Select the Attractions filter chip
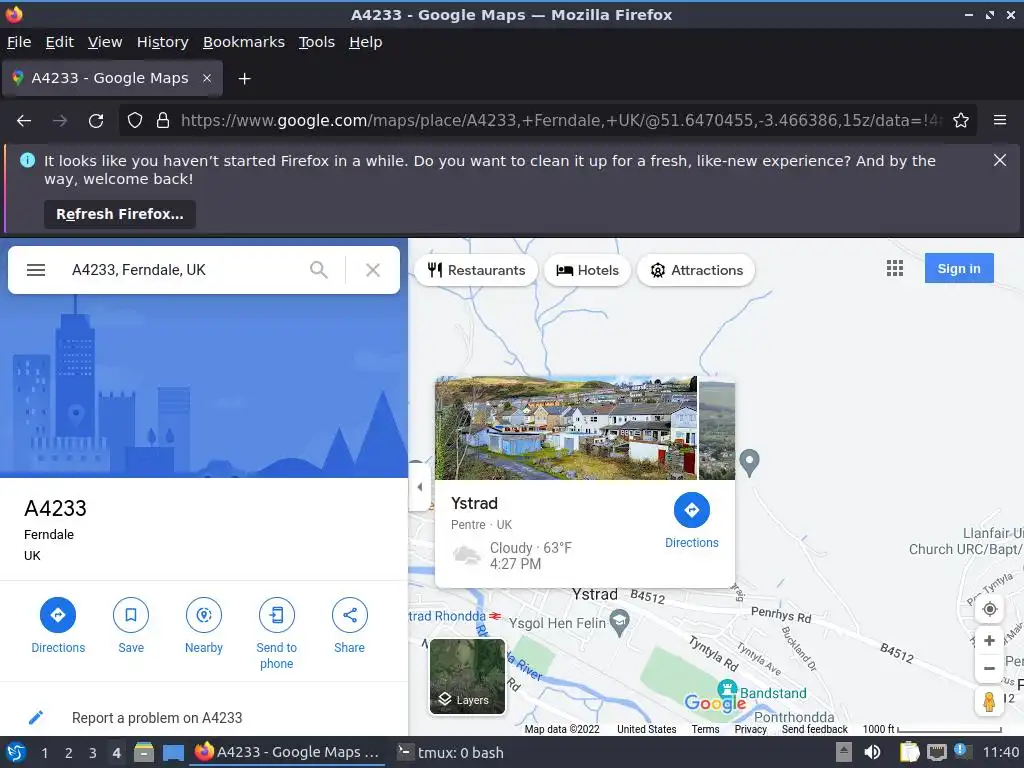The width and height of the screenshot is (1024, 768). [696, 270]
